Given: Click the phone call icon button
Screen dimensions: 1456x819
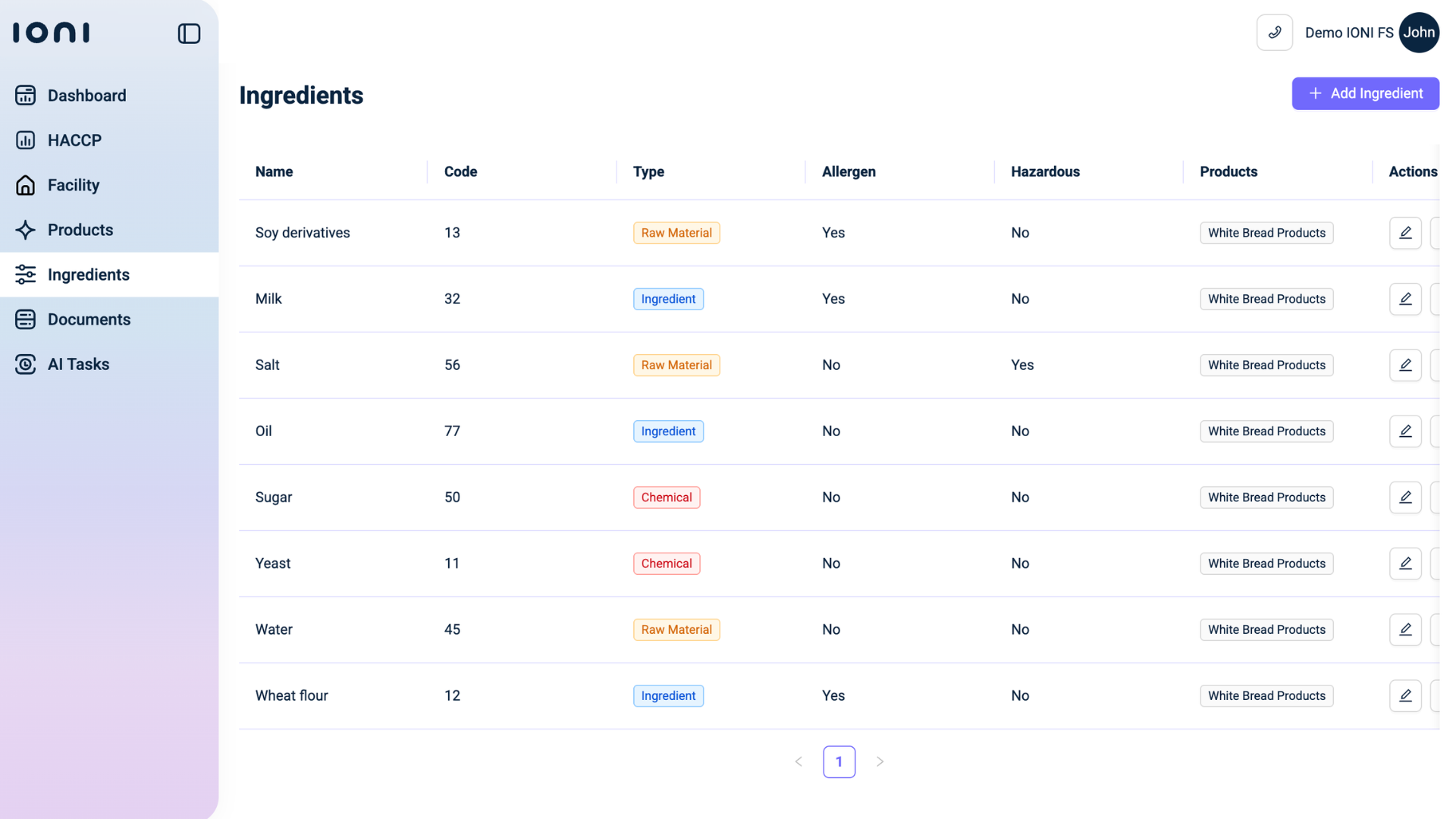Looking at the screenshot, I should (x=1274, y=33).
